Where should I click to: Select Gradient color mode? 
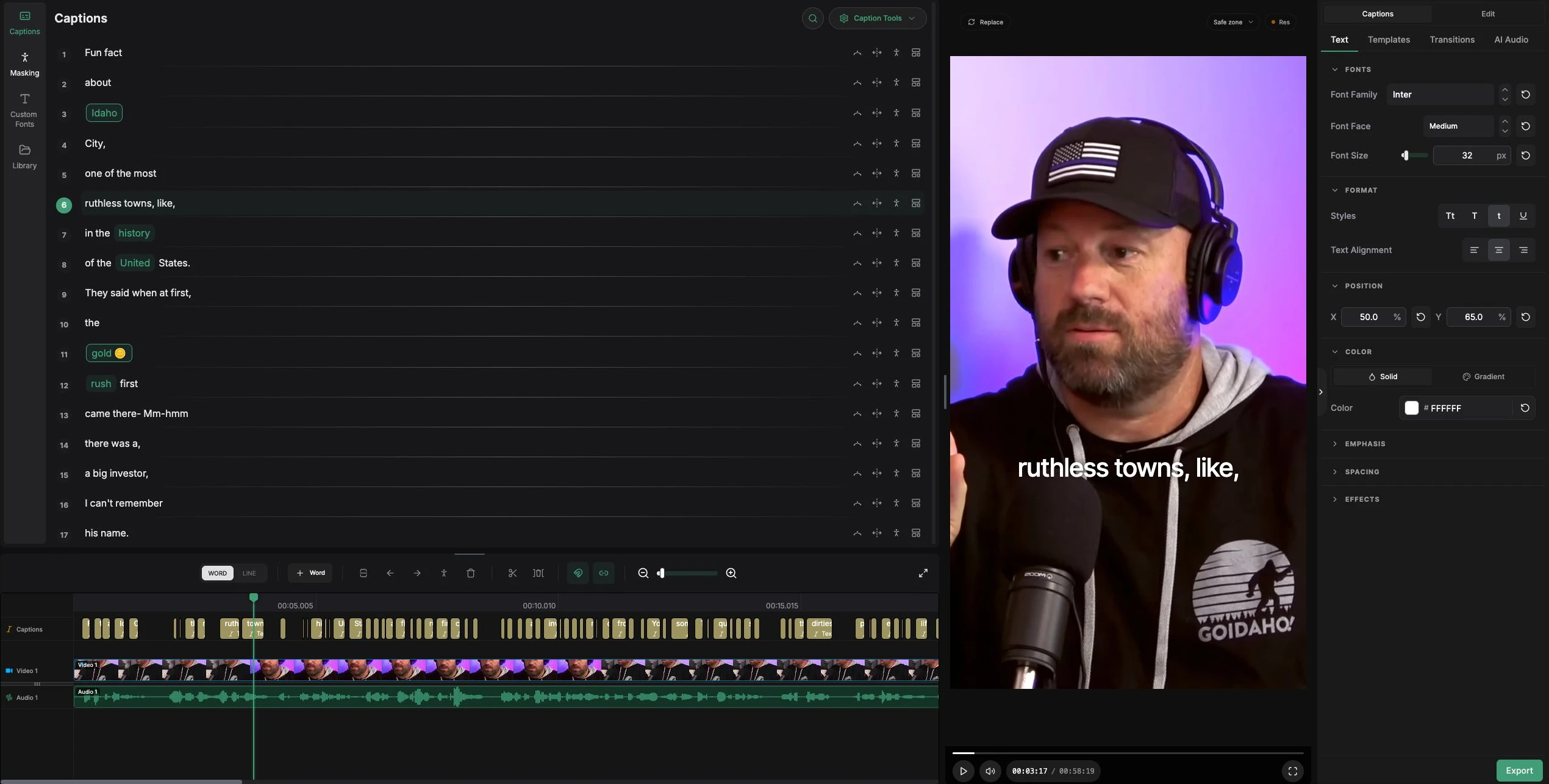[1483, 377]
